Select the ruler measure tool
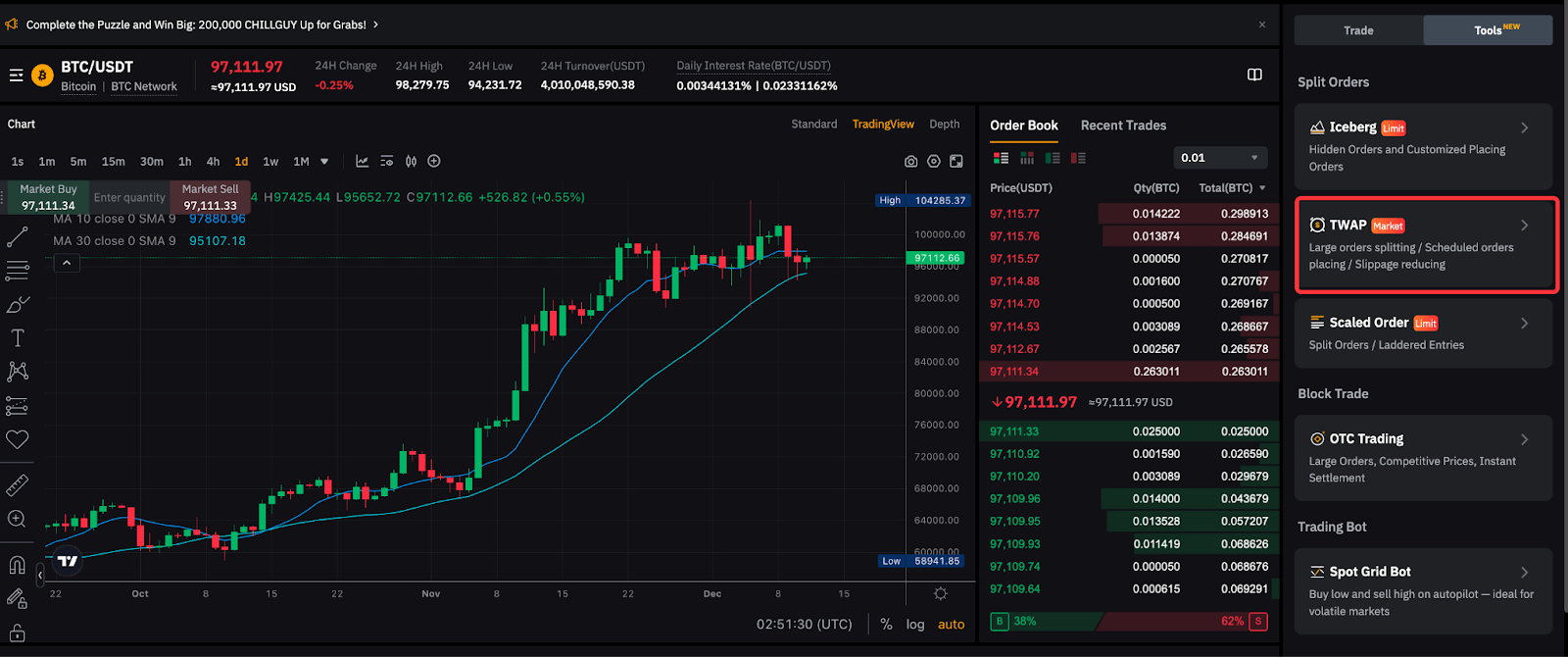Screen dimensions: 1568x657 coord(18,485)
